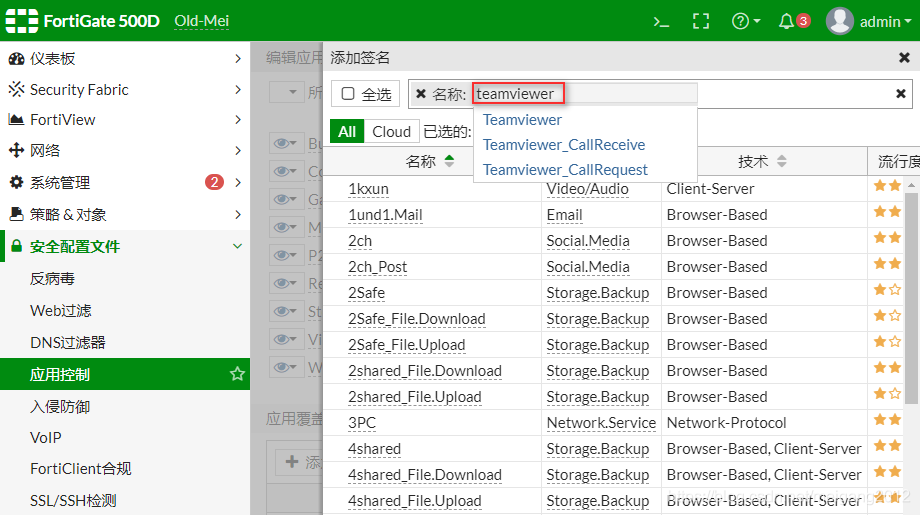Click the 策略 & 对象 icon
The image size is (920, 515).
pyautogui.click(x=16, y=214)
